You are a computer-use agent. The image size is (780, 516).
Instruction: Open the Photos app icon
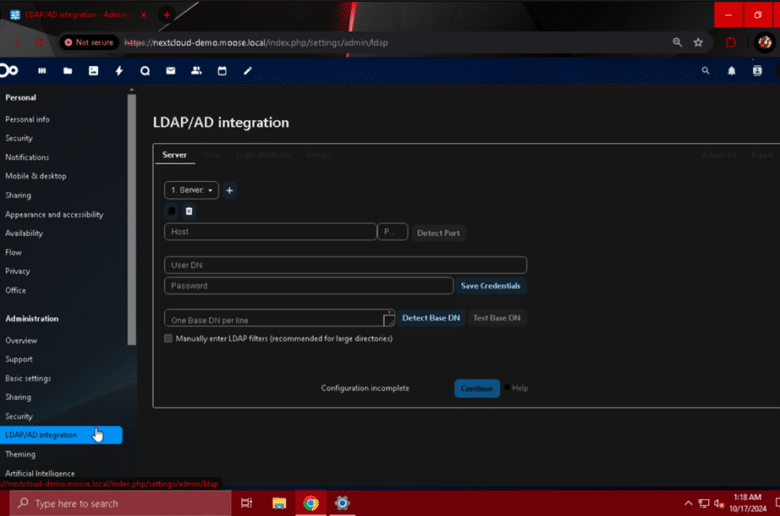tap(94, 71)
